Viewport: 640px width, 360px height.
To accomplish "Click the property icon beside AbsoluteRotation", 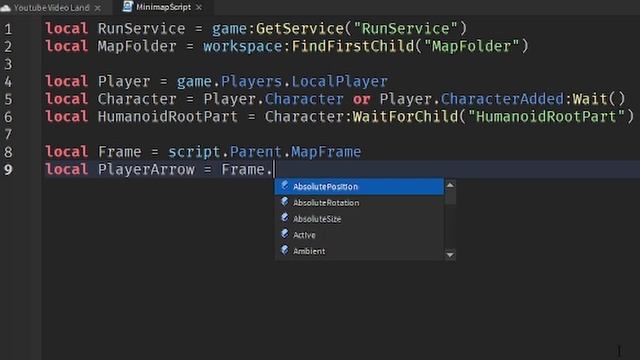I will pos(284,202).
